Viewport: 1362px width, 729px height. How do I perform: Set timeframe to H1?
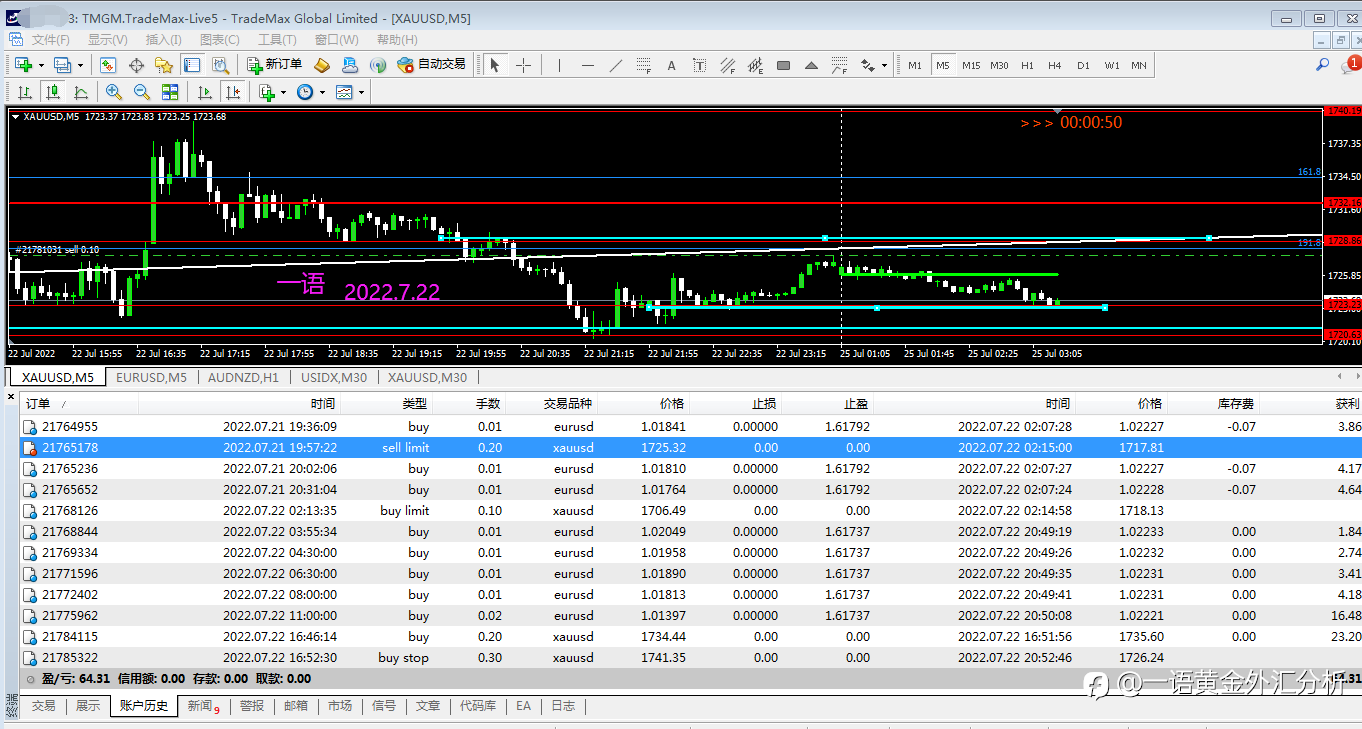(x=1027, y=66)
